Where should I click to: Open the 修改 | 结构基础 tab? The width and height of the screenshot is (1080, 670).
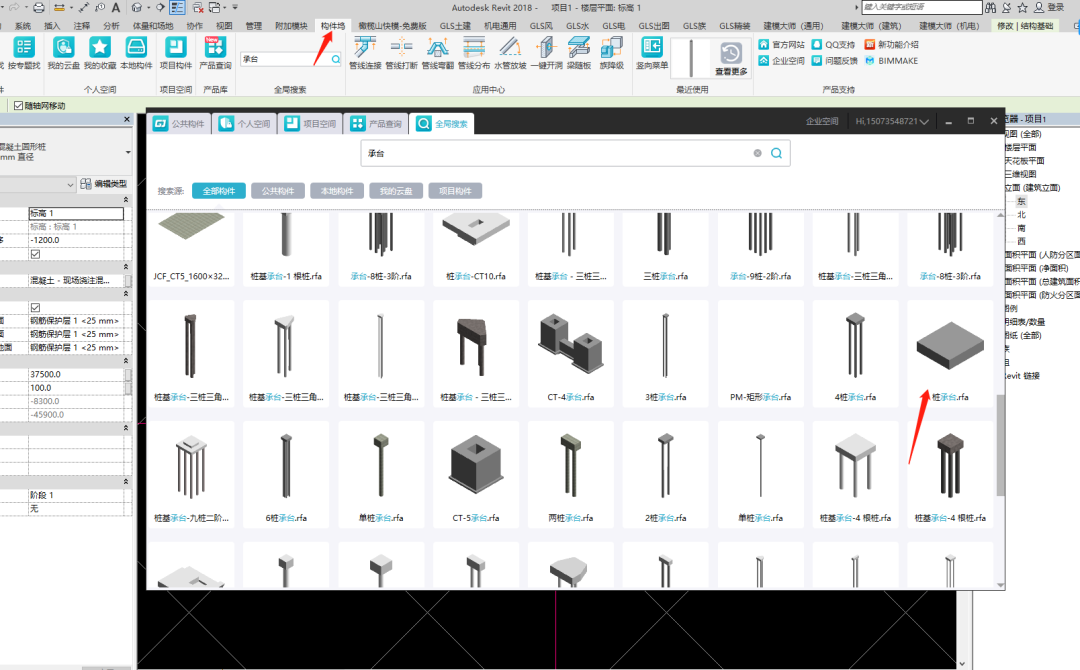point(1025,25)
